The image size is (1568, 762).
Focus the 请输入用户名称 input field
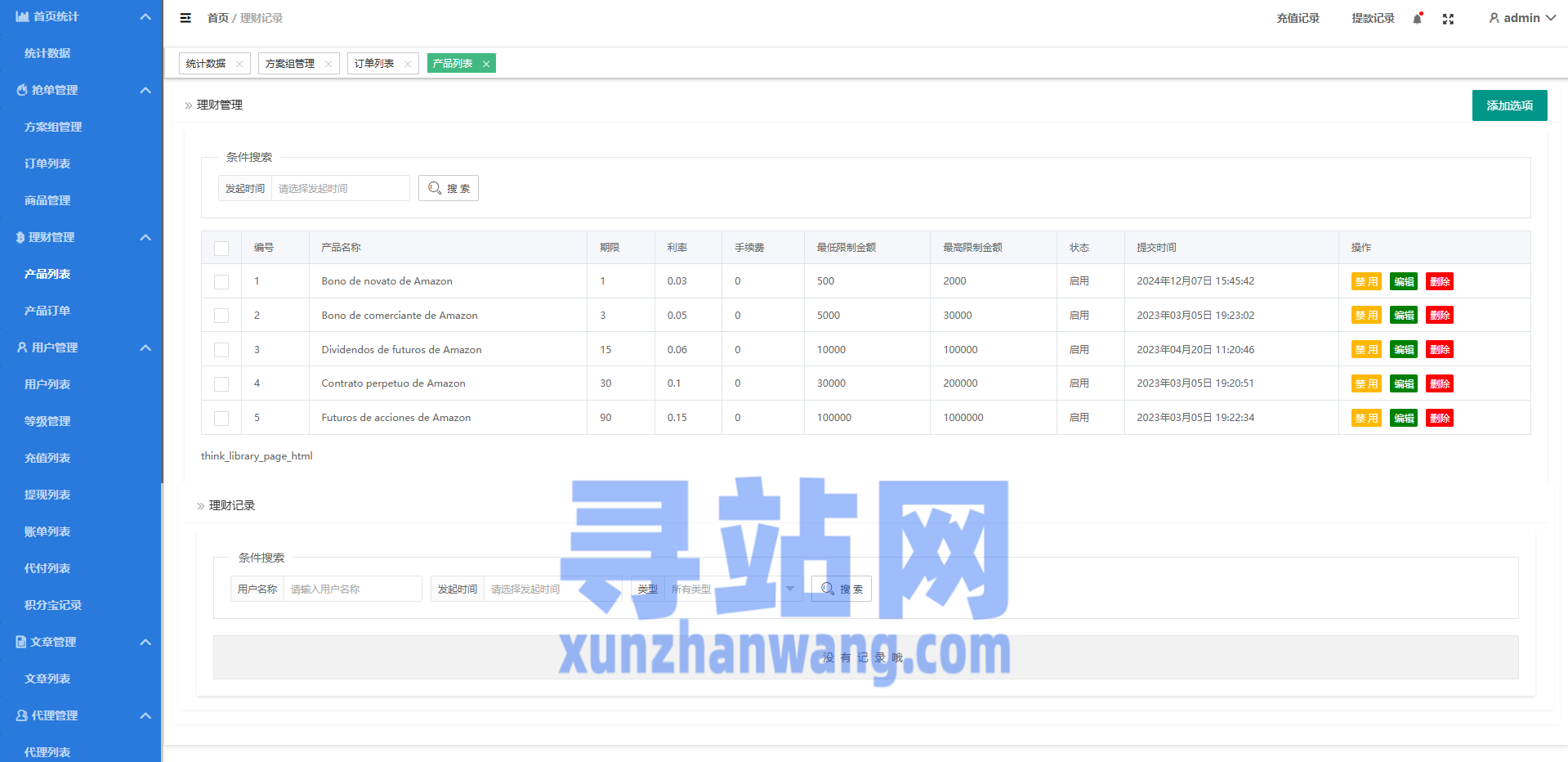pyautogui.click(x=352, y=589)
